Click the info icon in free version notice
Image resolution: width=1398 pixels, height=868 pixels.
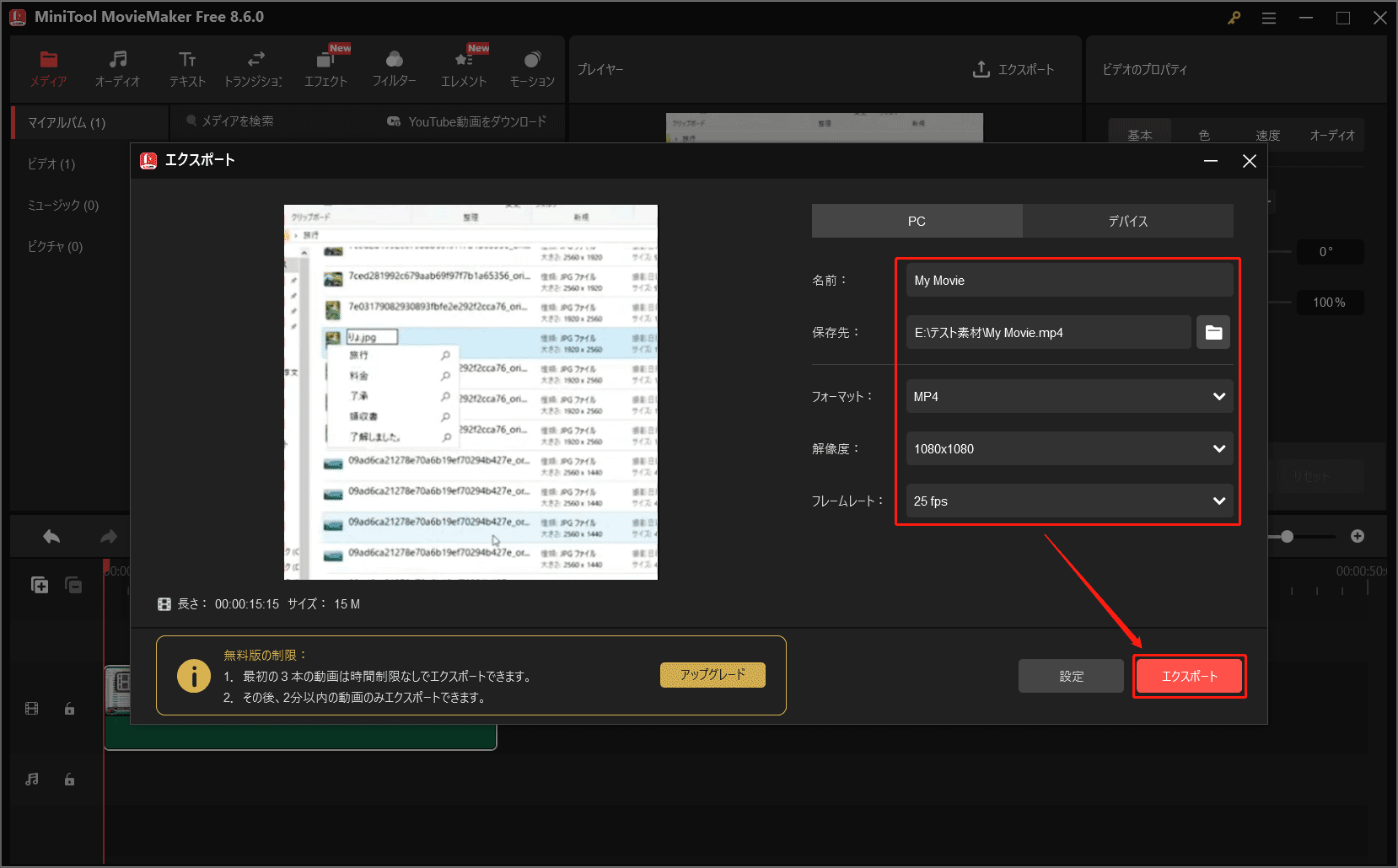194,676
